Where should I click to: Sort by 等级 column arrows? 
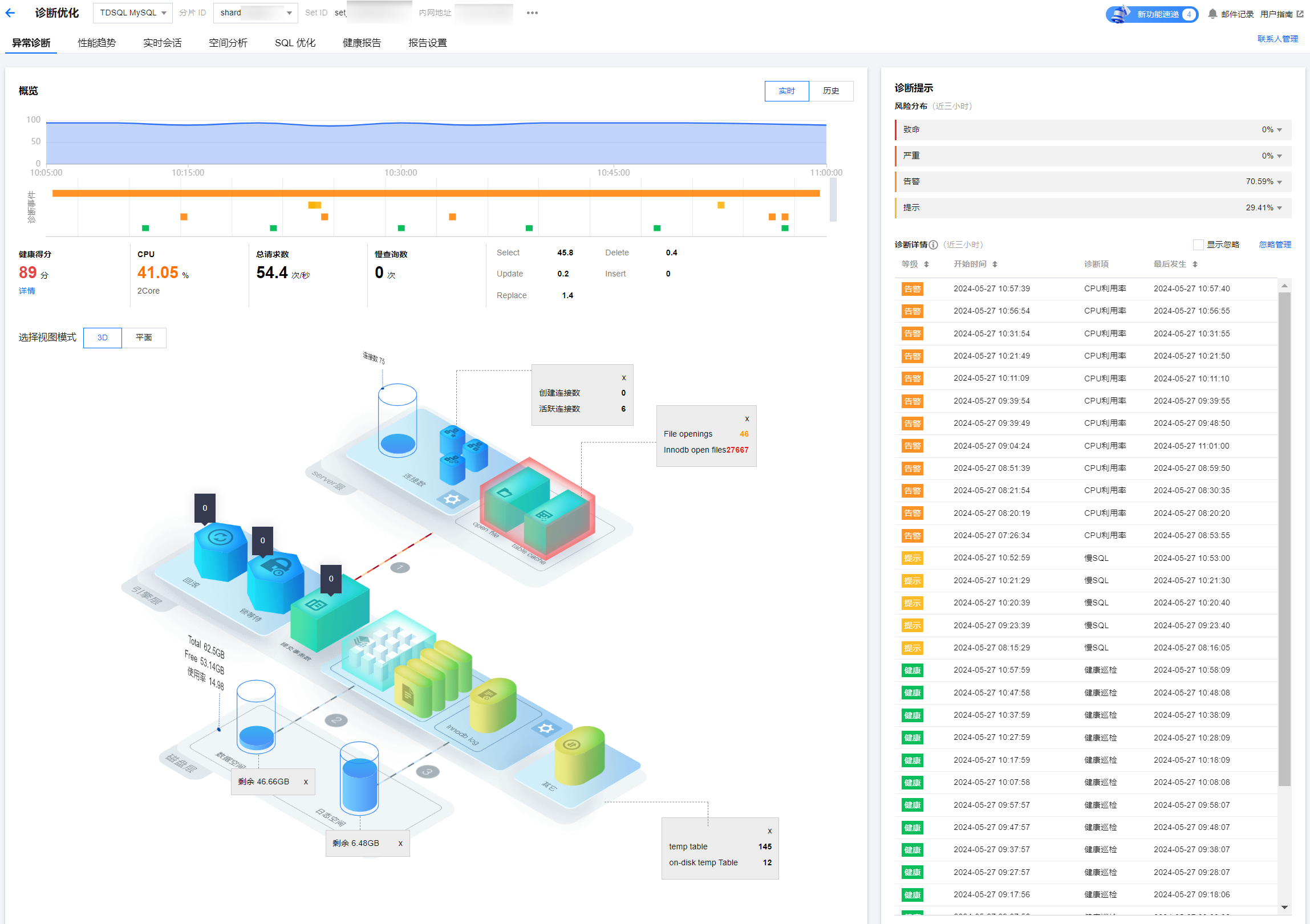pyautogui.click(x=926, y=264)
